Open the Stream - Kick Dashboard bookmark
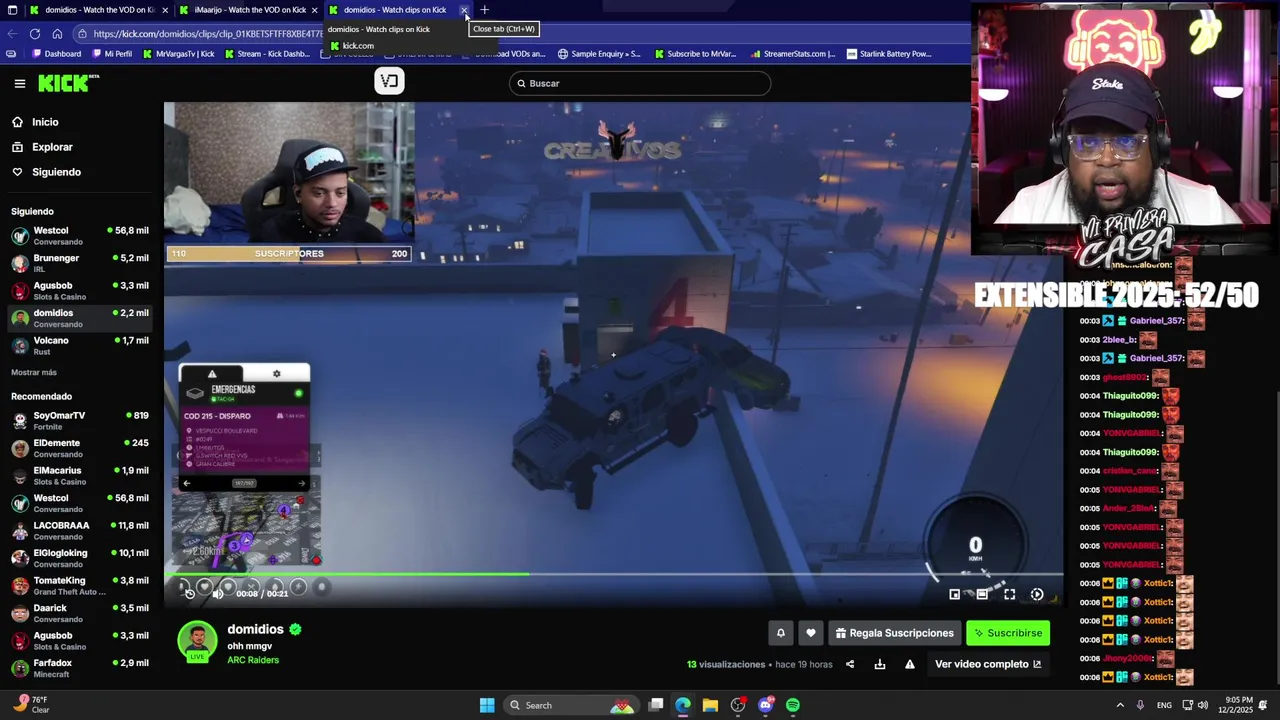Viewport: 1280px width, 720px height. (x=266, y=54)
